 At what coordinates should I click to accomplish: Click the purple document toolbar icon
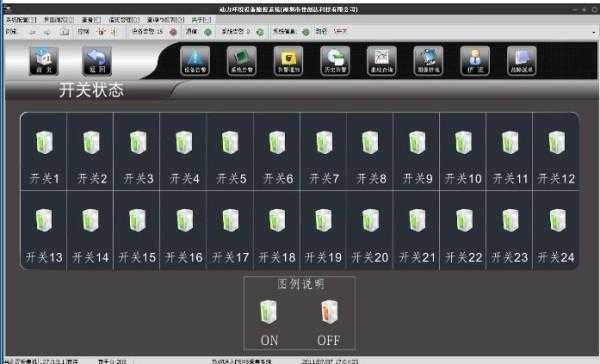tap(522, 60)
